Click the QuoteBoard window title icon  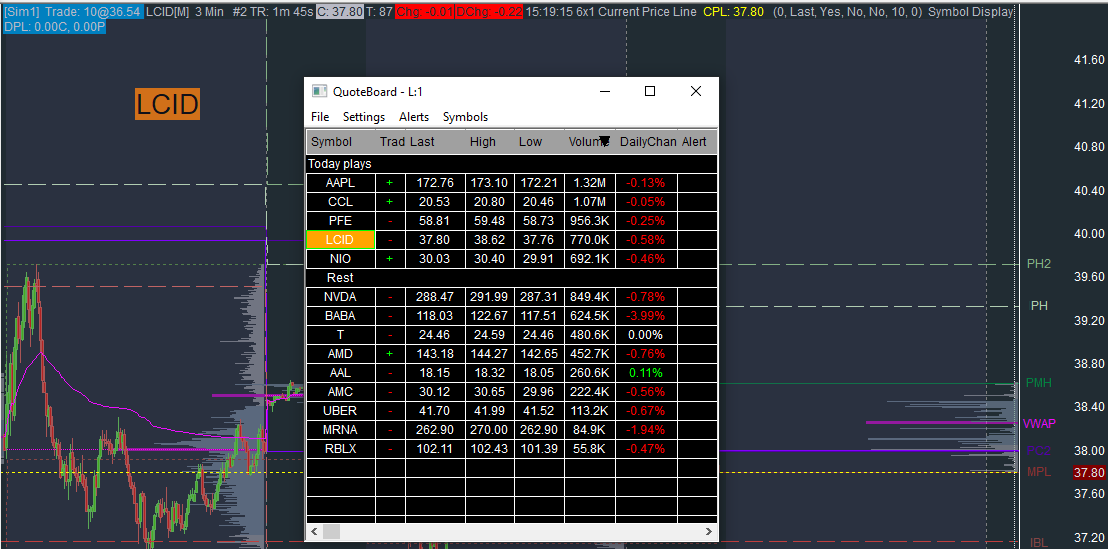(x=320, y=91)
